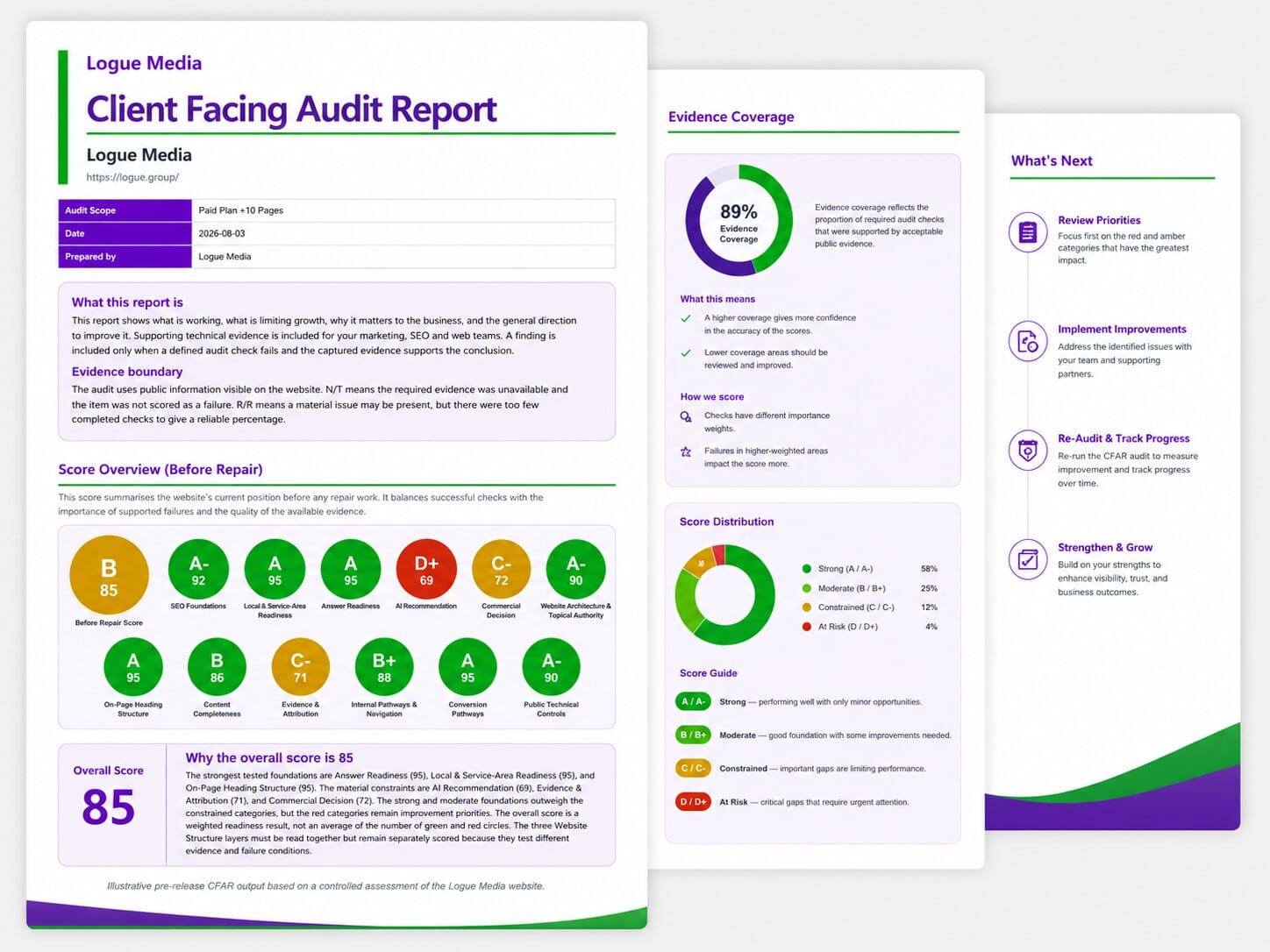Screen dimensions: 1270x952
Task: Select the SEO Foundations A- 92 circle
Action: point(198,569)
